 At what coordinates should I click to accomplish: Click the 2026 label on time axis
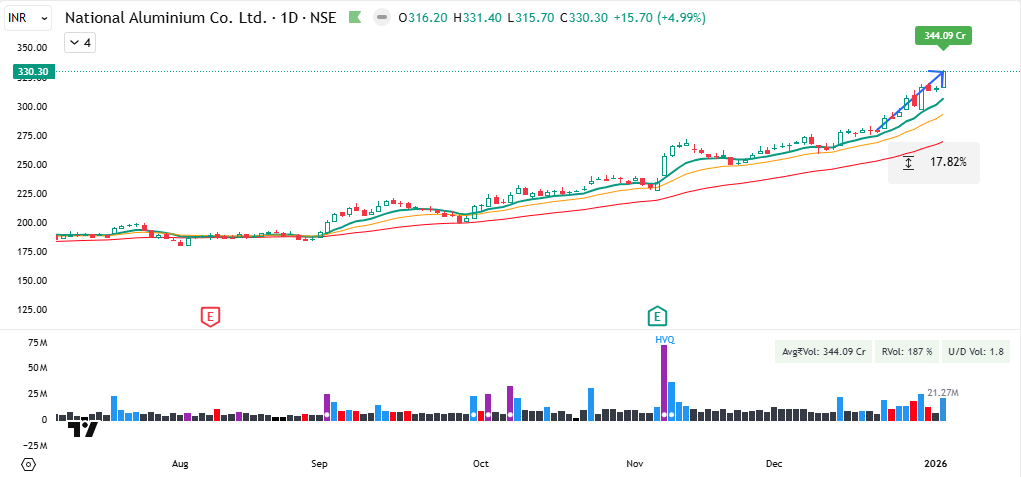pyautogui.click(x=936, y=464)
